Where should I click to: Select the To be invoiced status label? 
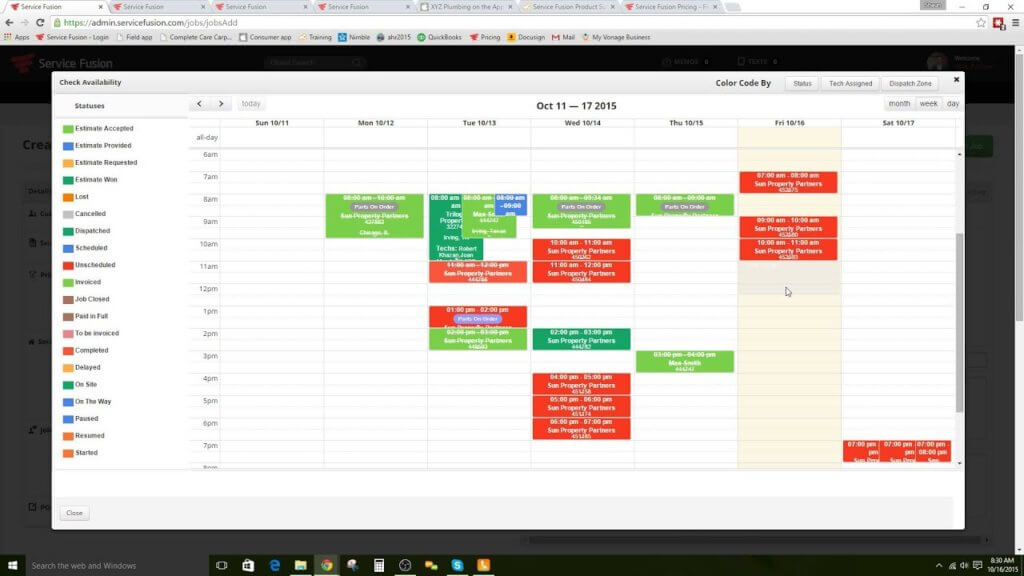pos(97,333)
